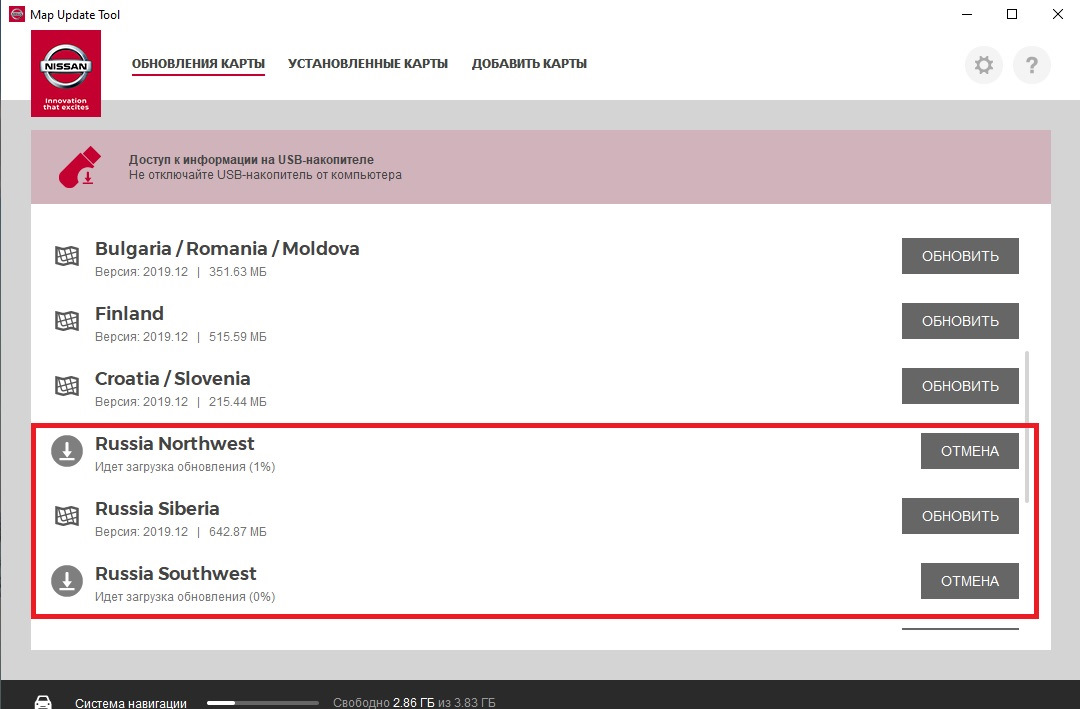Click the Свободно 2.86 ГБ free-space text
This screenshot has width=1080, height=709.
(x=414, y=703)
